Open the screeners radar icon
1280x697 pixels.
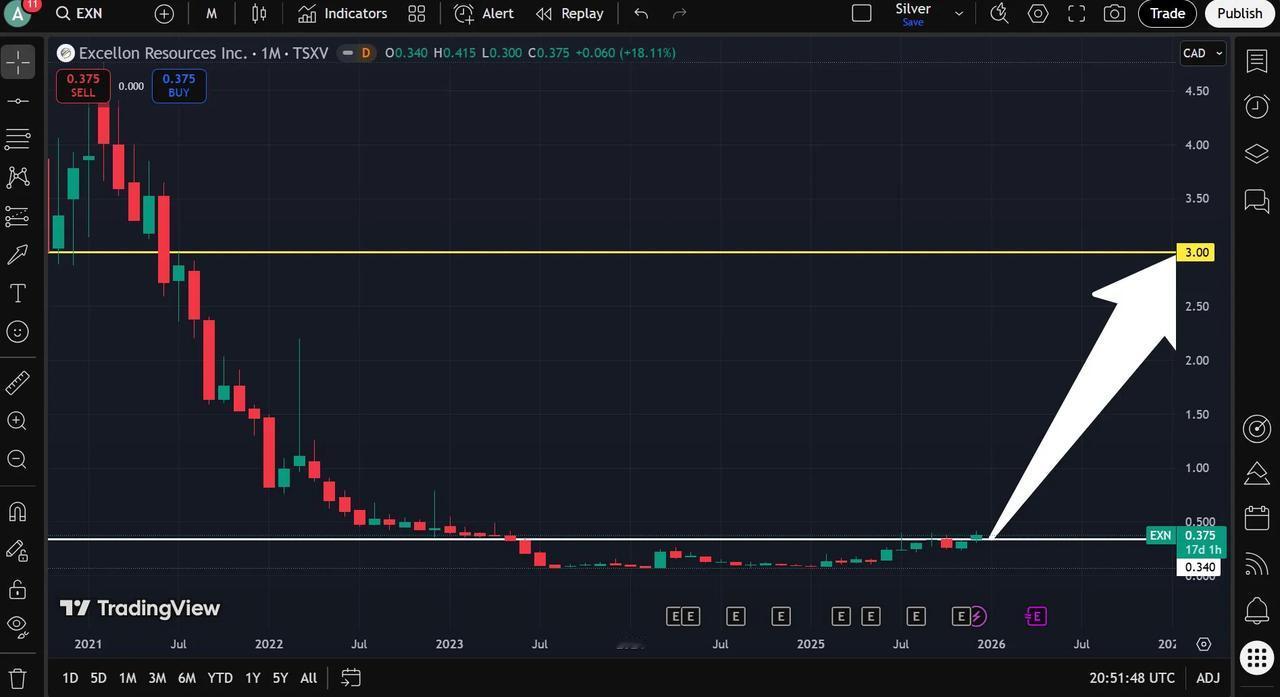click(x=1257, y=429)
